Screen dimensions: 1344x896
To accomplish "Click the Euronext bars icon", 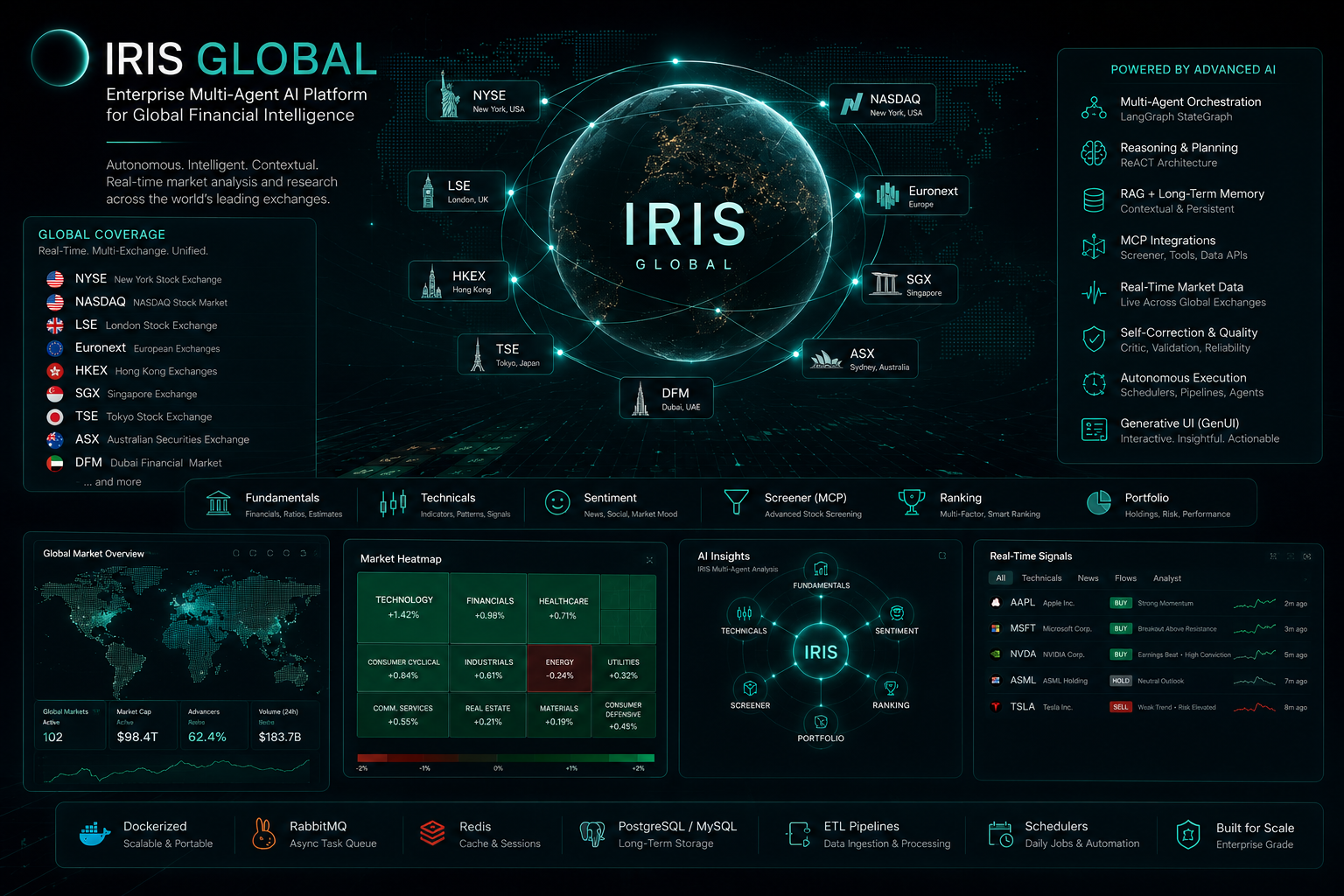I will (x=887, y=196).
